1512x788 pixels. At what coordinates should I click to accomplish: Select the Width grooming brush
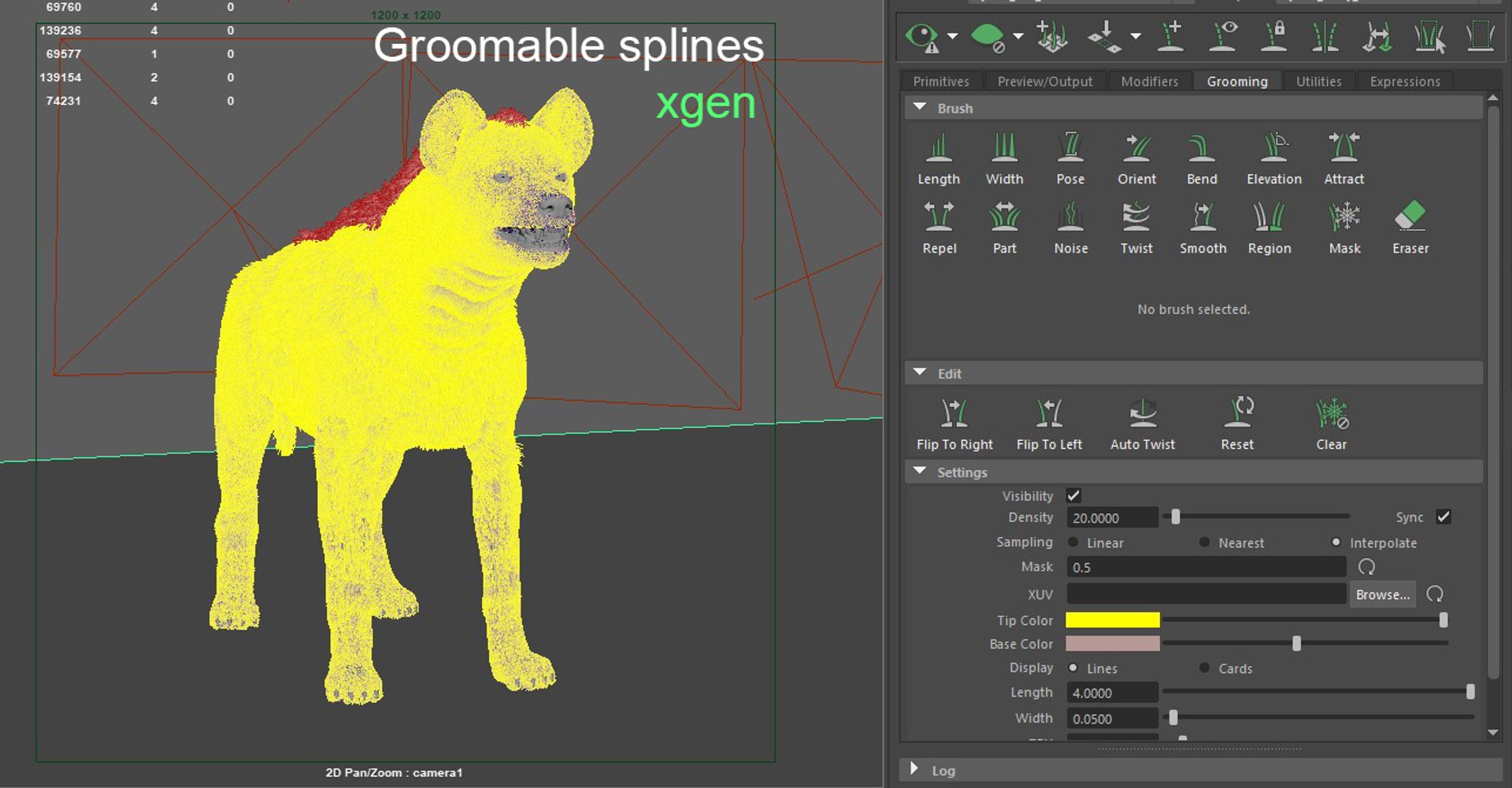pyautogui.click(x=1004, y=159)
